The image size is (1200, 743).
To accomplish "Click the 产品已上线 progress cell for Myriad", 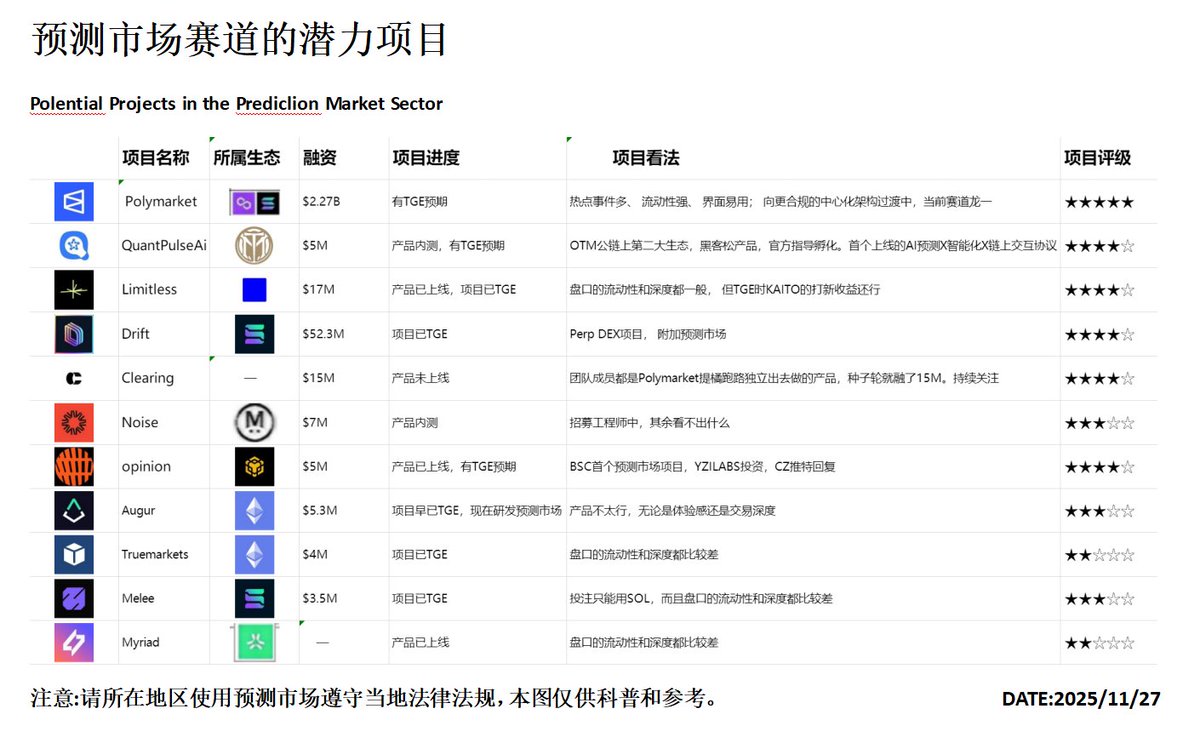I will (421, 642).
